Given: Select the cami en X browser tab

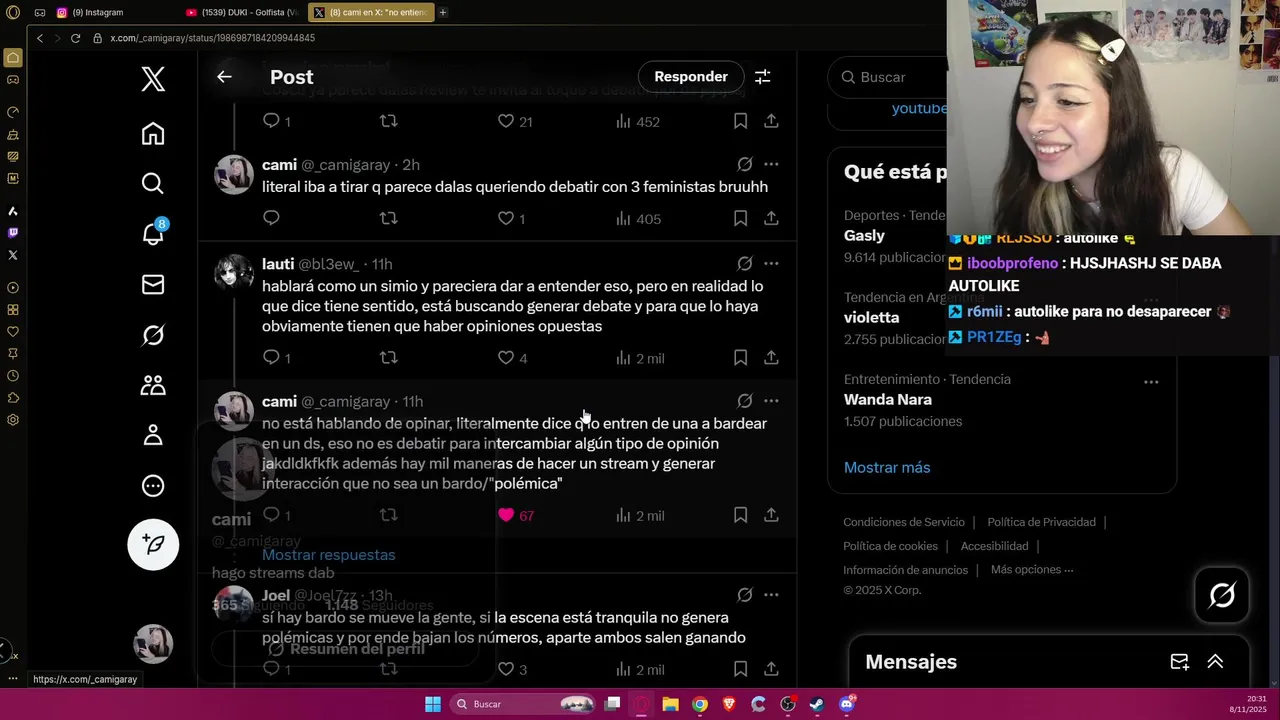Looking at the screenshot, I should click(x=369, y=13).
